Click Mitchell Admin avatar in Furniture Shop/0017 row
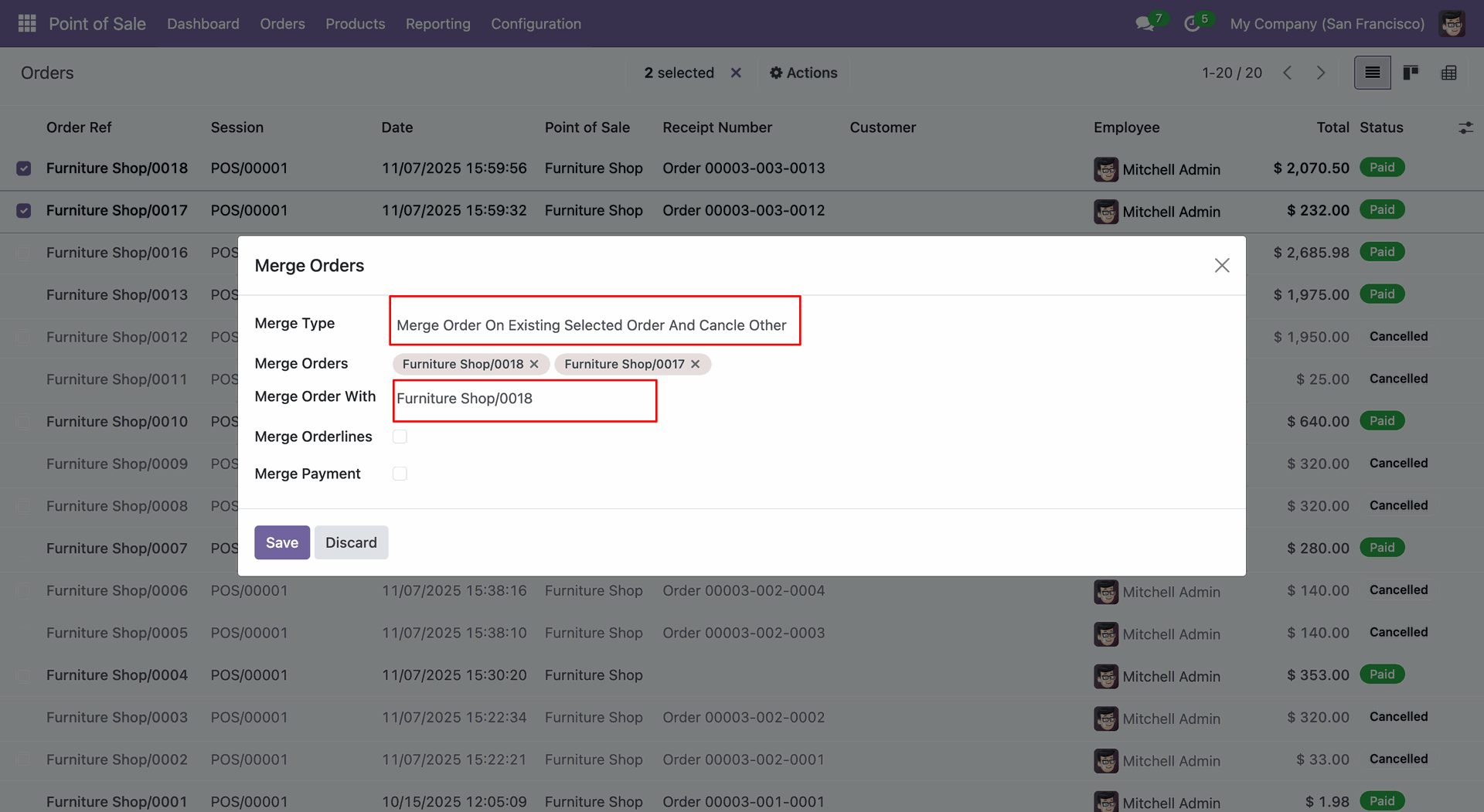 click(x=1106, y=212)
